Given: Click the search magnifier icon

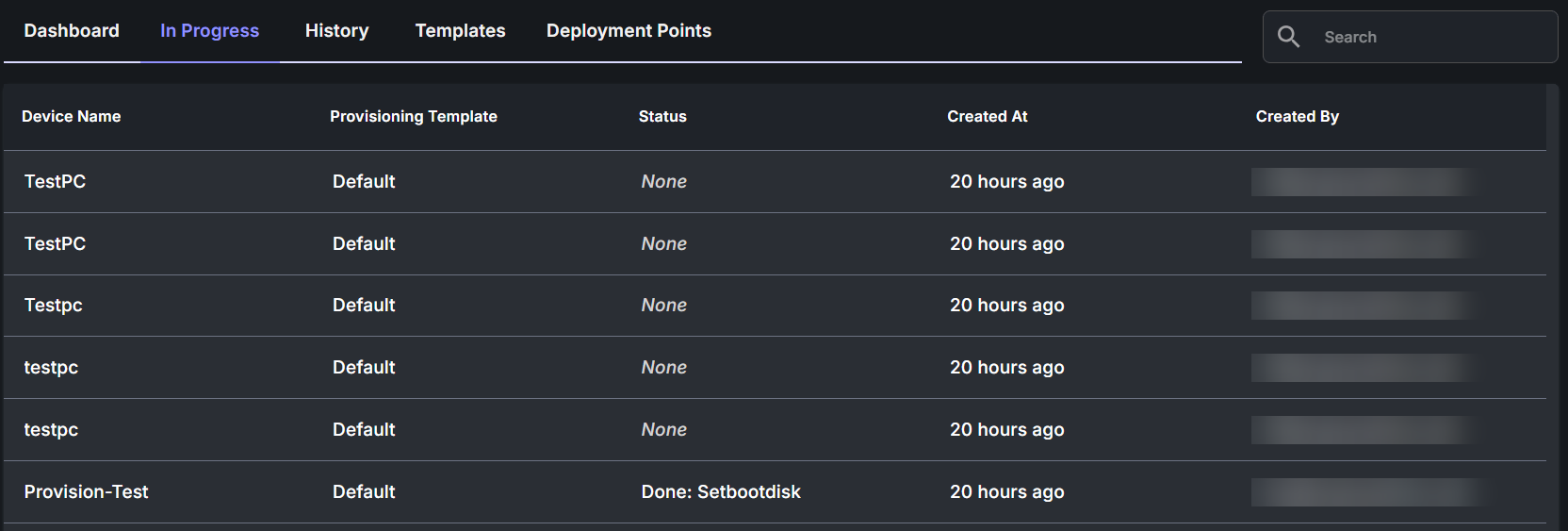Looking at the screenshot, I should (1288, 37).
